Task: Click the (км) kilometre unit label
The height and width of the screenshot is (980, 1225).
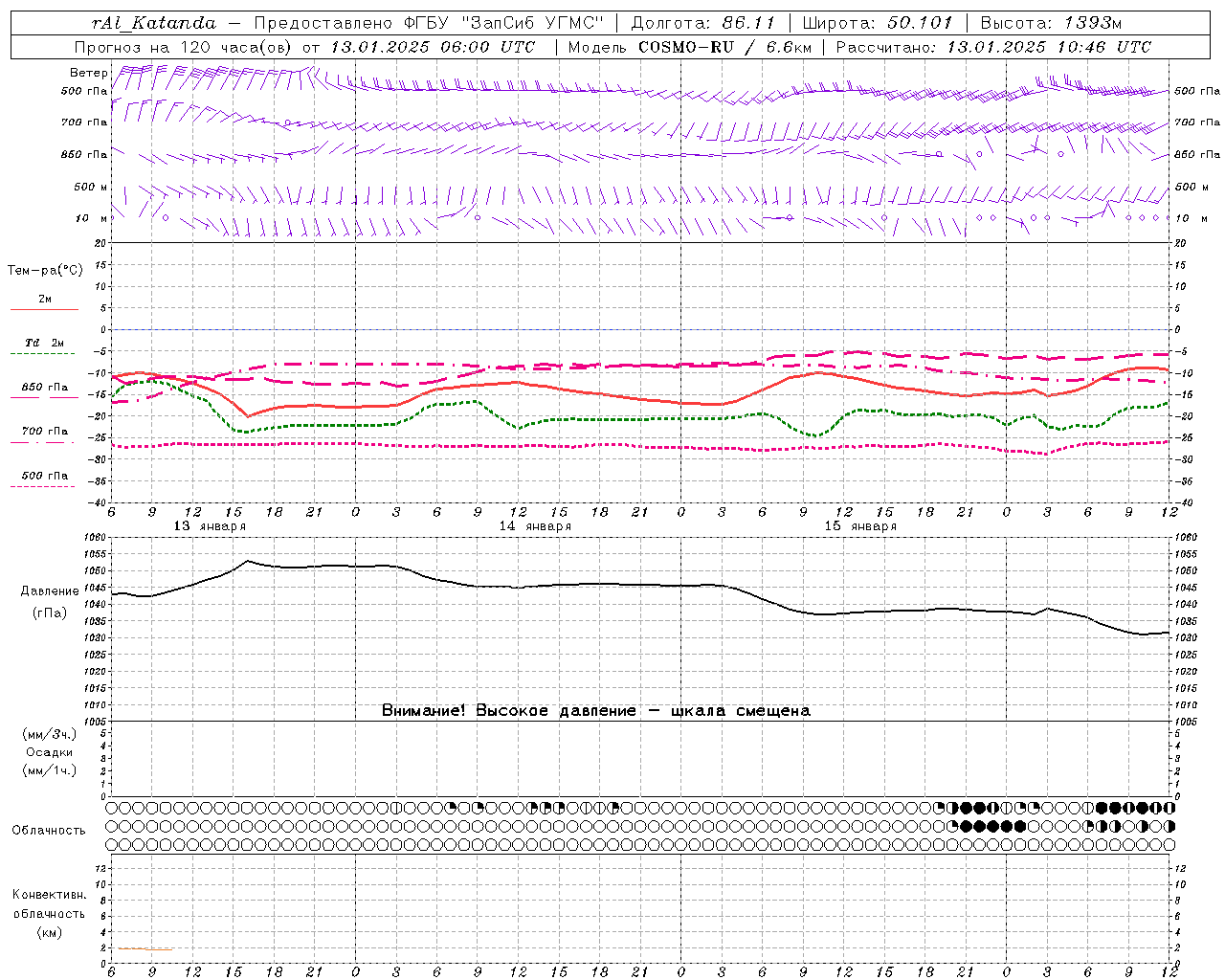Action: (x=49, y=932)
